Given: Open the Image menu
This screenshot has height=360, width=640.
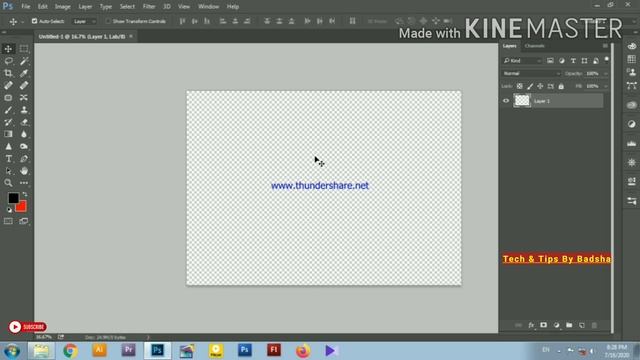Looking at the screenshot, I should (x=62, y=7).
